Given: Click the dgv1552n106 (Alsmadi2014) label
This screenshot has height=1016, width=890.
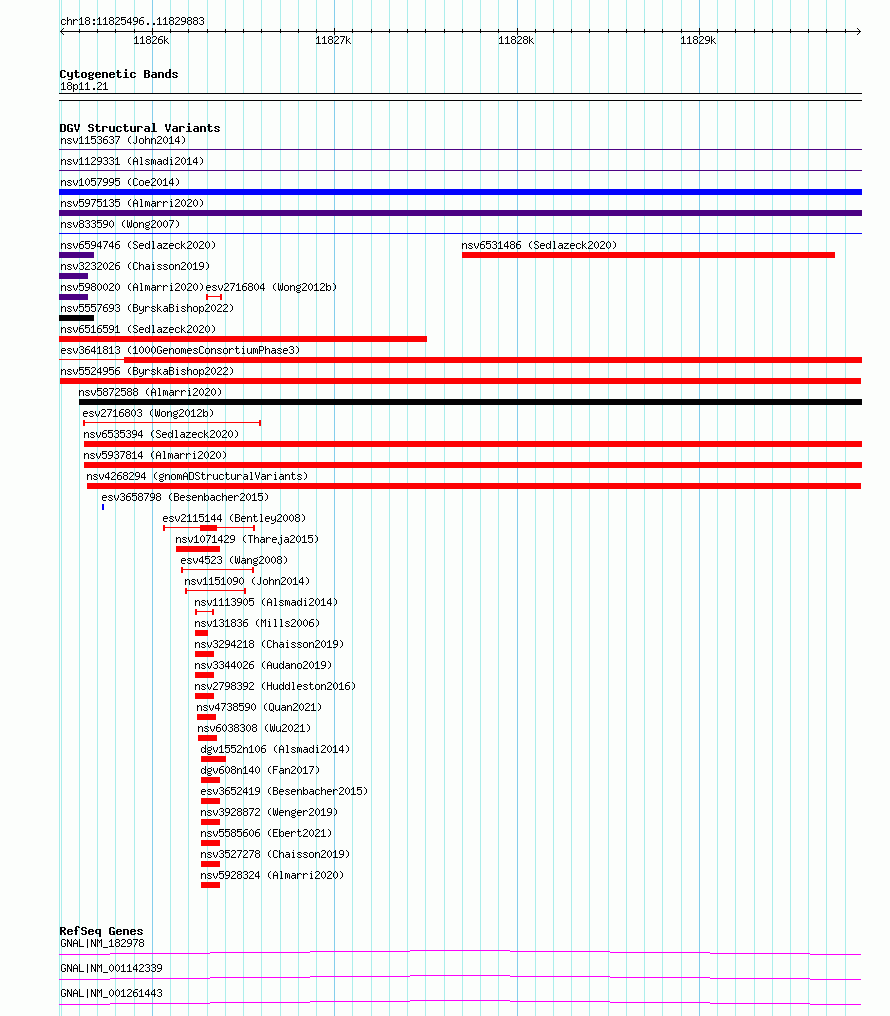Looking at the screenshot, I should 275,749.
